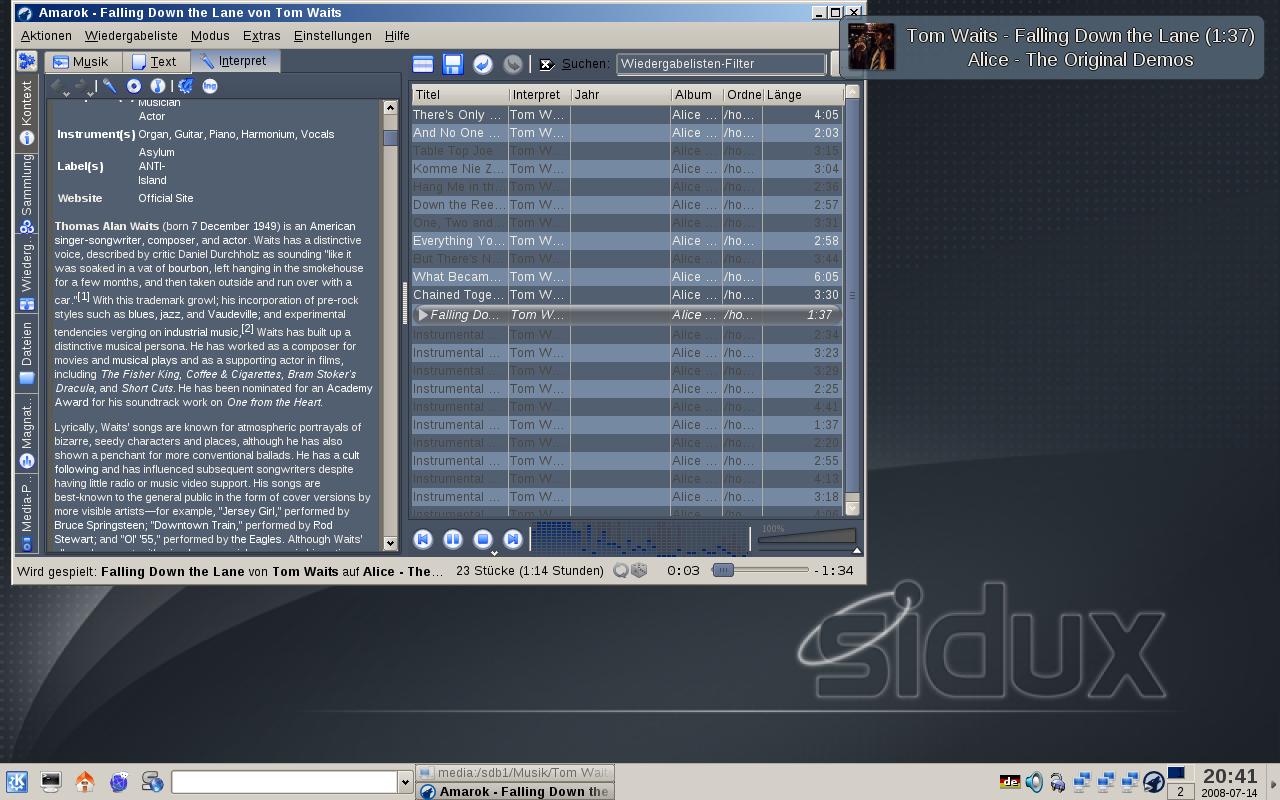
Task: Select the track 'And No One ...'
Action: click(x=627, y=133)
